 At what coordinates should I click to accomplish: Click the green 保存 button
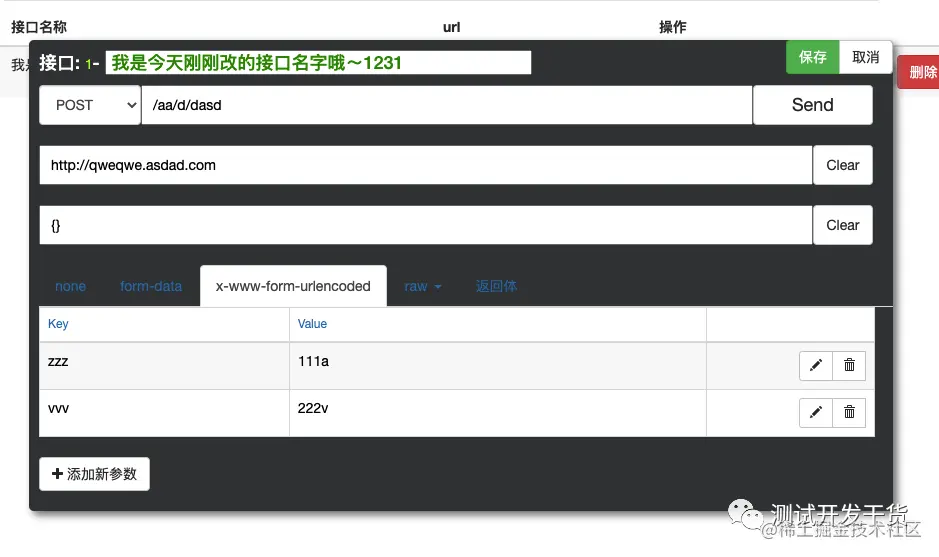point(813,57)
